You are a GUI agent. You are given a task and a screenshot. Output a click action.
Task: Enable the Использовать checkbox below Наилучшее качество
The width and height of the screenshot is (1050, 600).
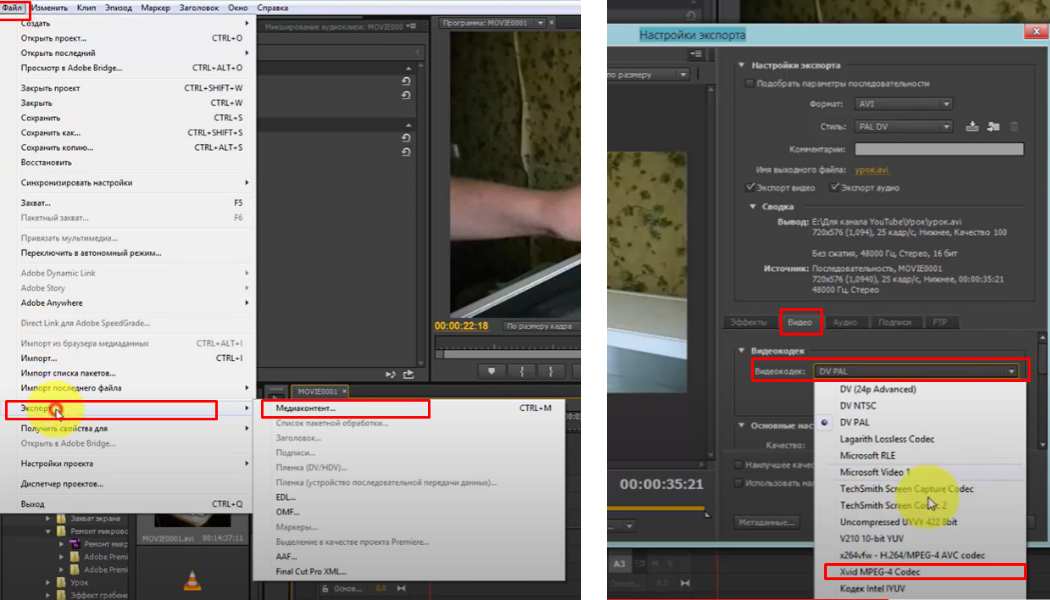point(738,483)
